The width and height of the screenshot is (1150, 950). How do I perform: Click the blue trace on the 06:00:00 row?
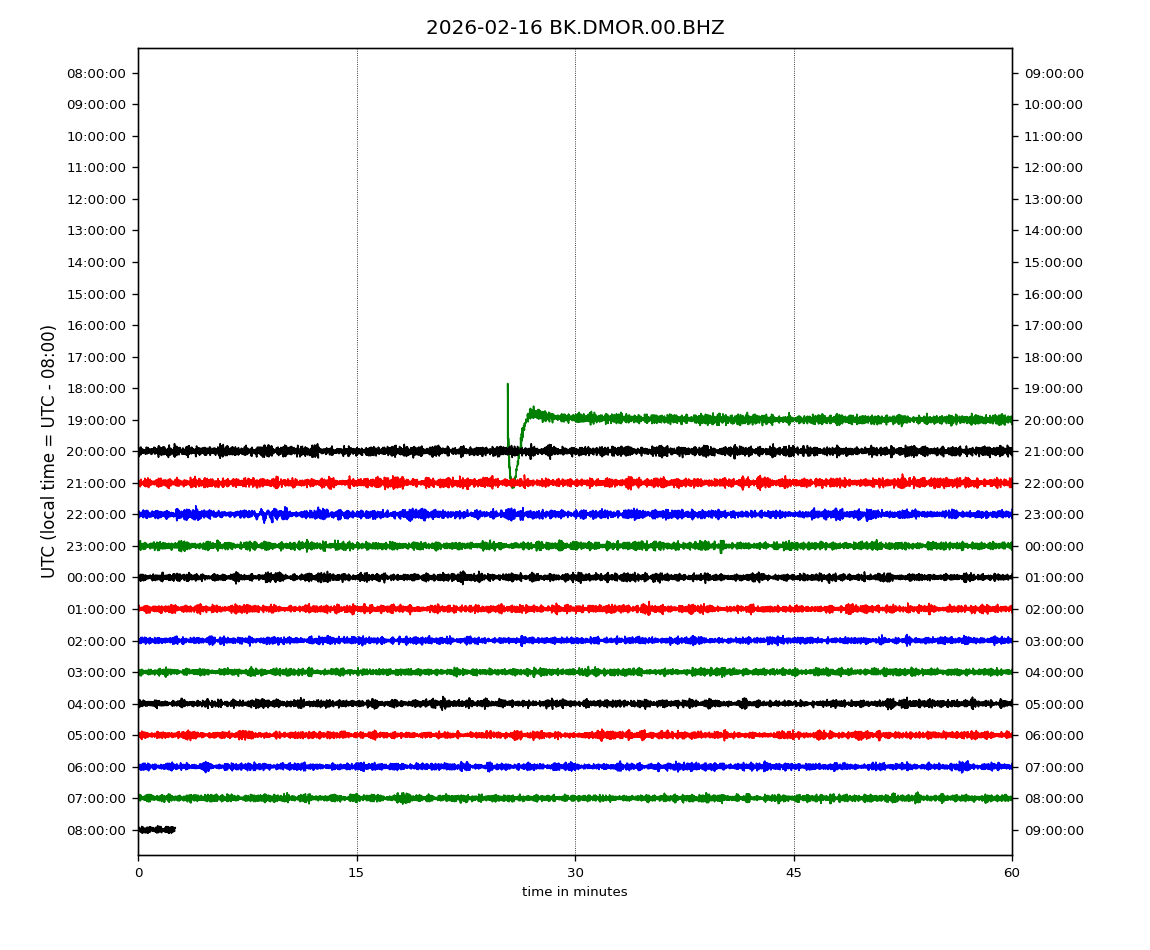700,767
